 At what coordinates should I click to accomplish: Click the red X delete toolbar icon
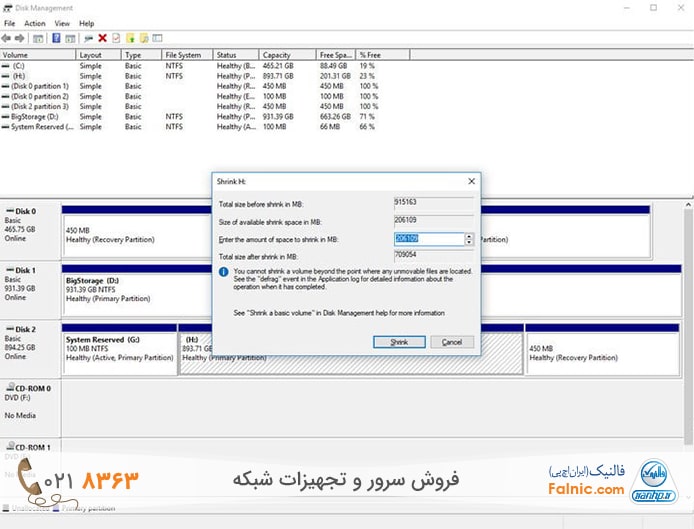(102, 38)
